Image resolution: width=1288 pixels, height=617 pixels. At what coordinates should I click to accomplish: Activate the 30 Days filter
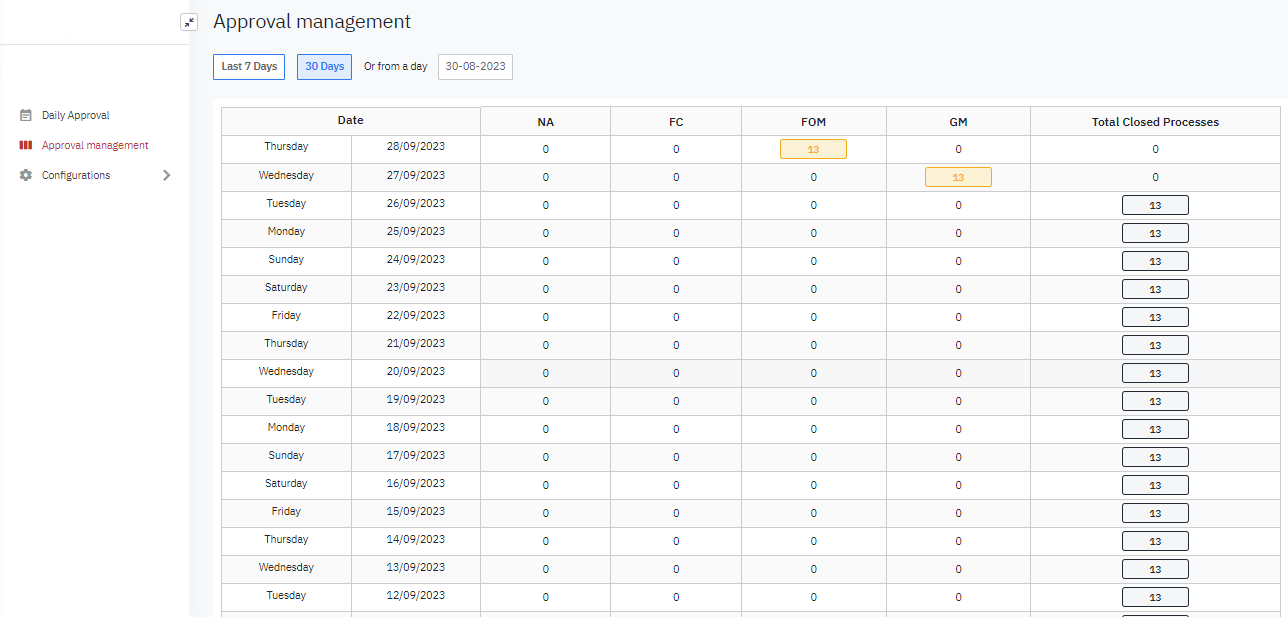324,66
